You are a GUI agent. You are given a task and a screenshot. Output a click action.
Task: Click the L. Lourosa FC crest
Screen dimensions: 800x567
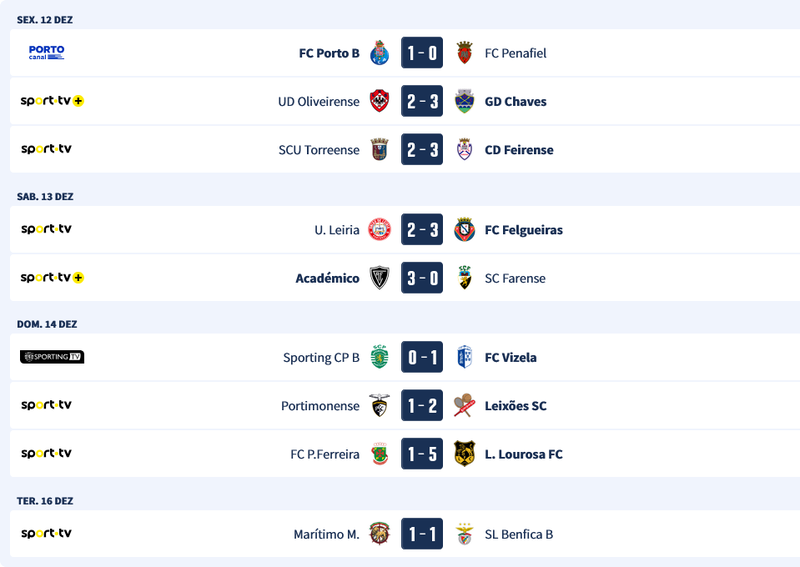464,454
